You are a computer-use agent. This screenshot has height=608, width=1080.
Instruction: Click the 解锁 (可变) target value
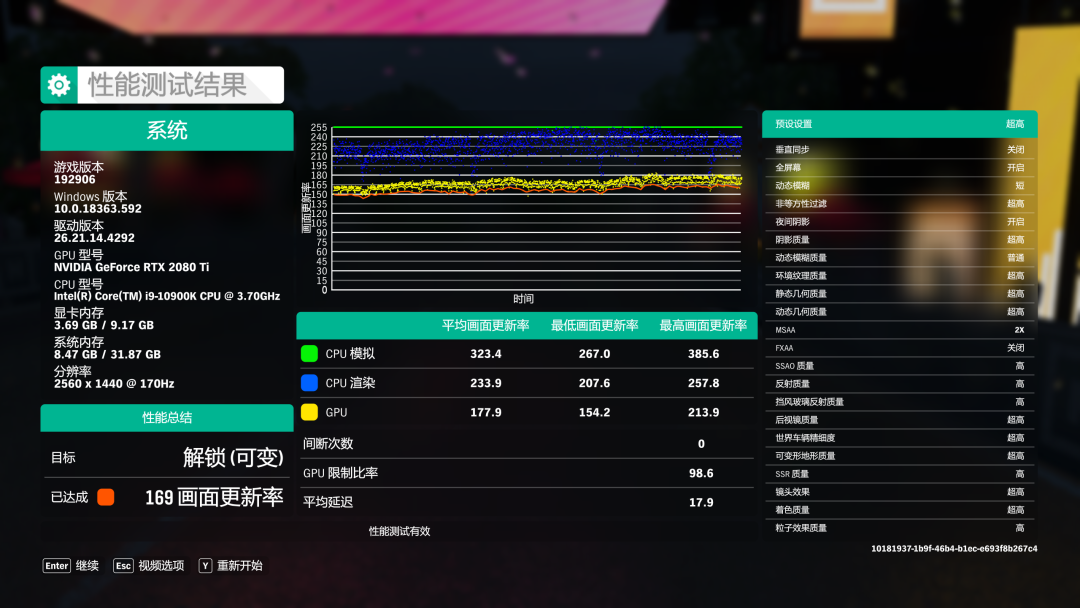[233, 457]
